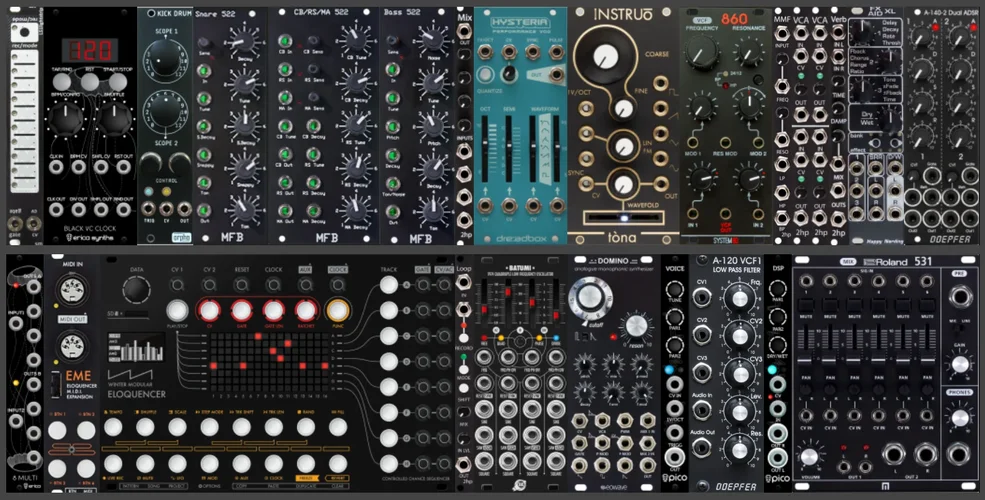Click the SEMI slider on Hysteria VCO
Image resolution: width=985 pixels, height=500 pixels.
pyautogui.click(x=509, y=150)
